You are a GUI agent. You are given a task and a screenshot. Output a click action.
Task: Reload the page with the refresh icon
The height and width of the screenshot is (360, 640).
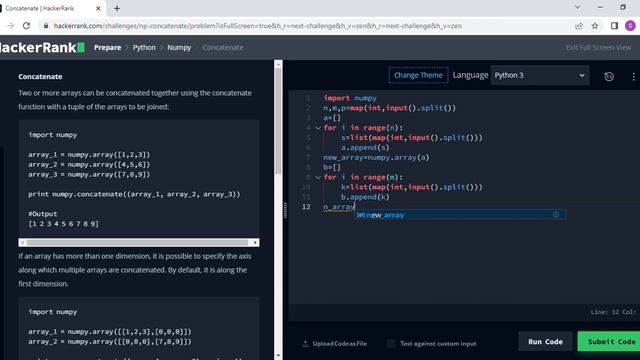[27, 26]
